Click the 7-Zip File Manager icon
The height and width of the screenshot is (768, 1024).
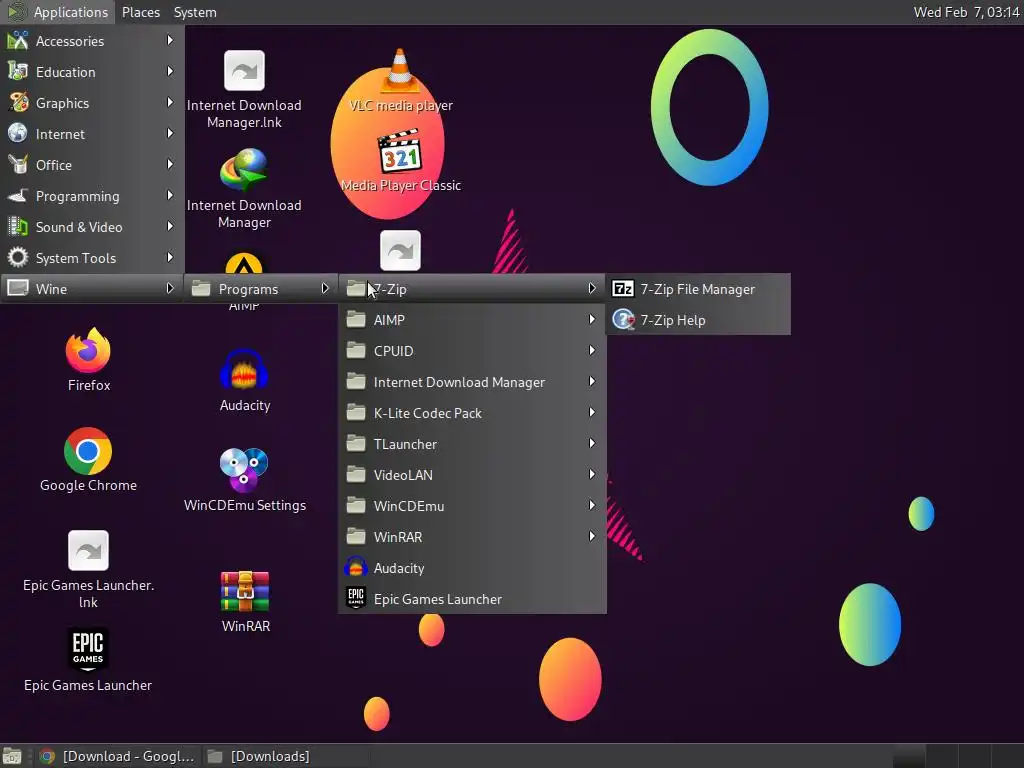tap(622, 289)
